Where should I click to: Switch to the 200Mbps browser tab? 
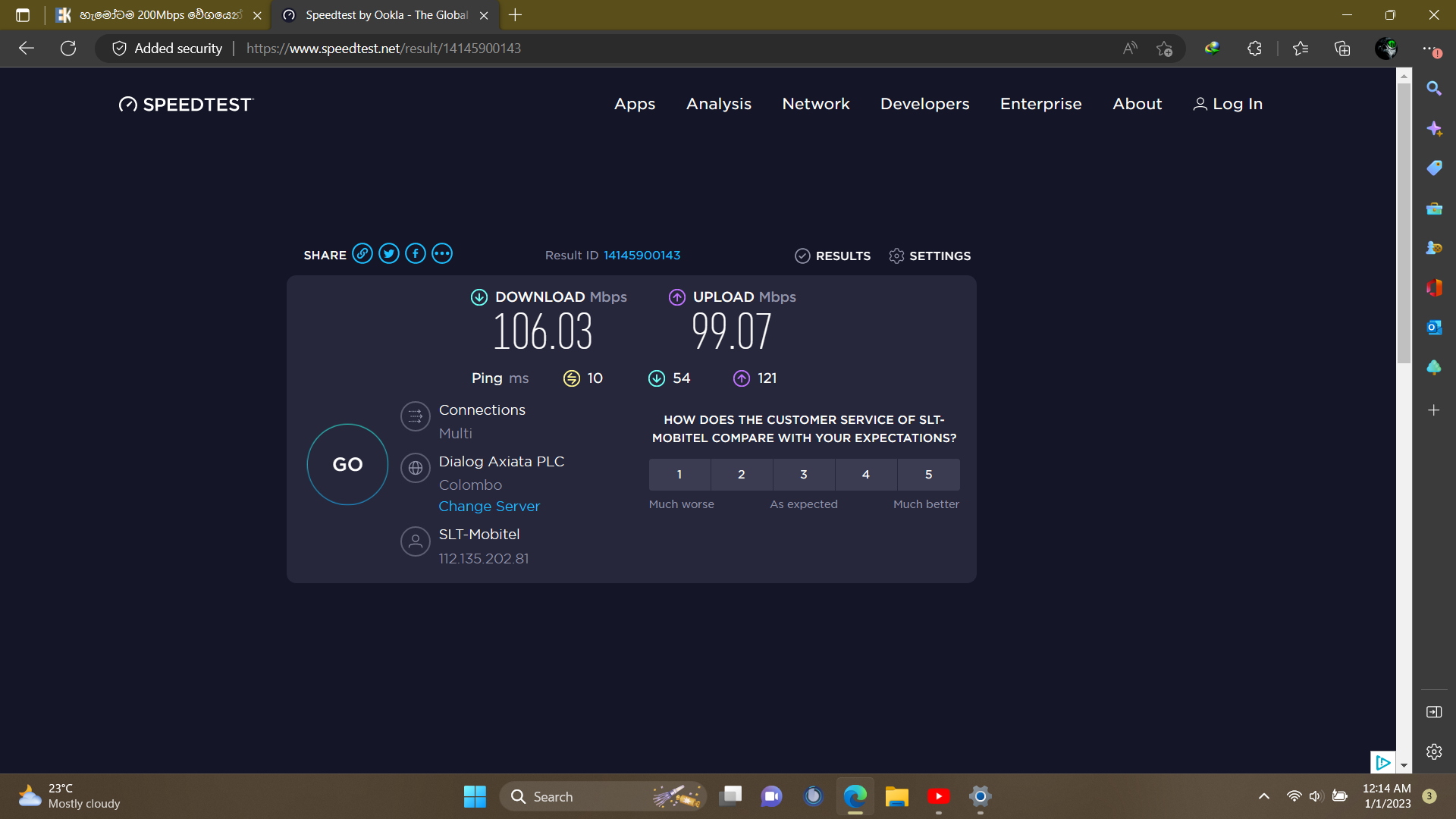pos(159,15)
